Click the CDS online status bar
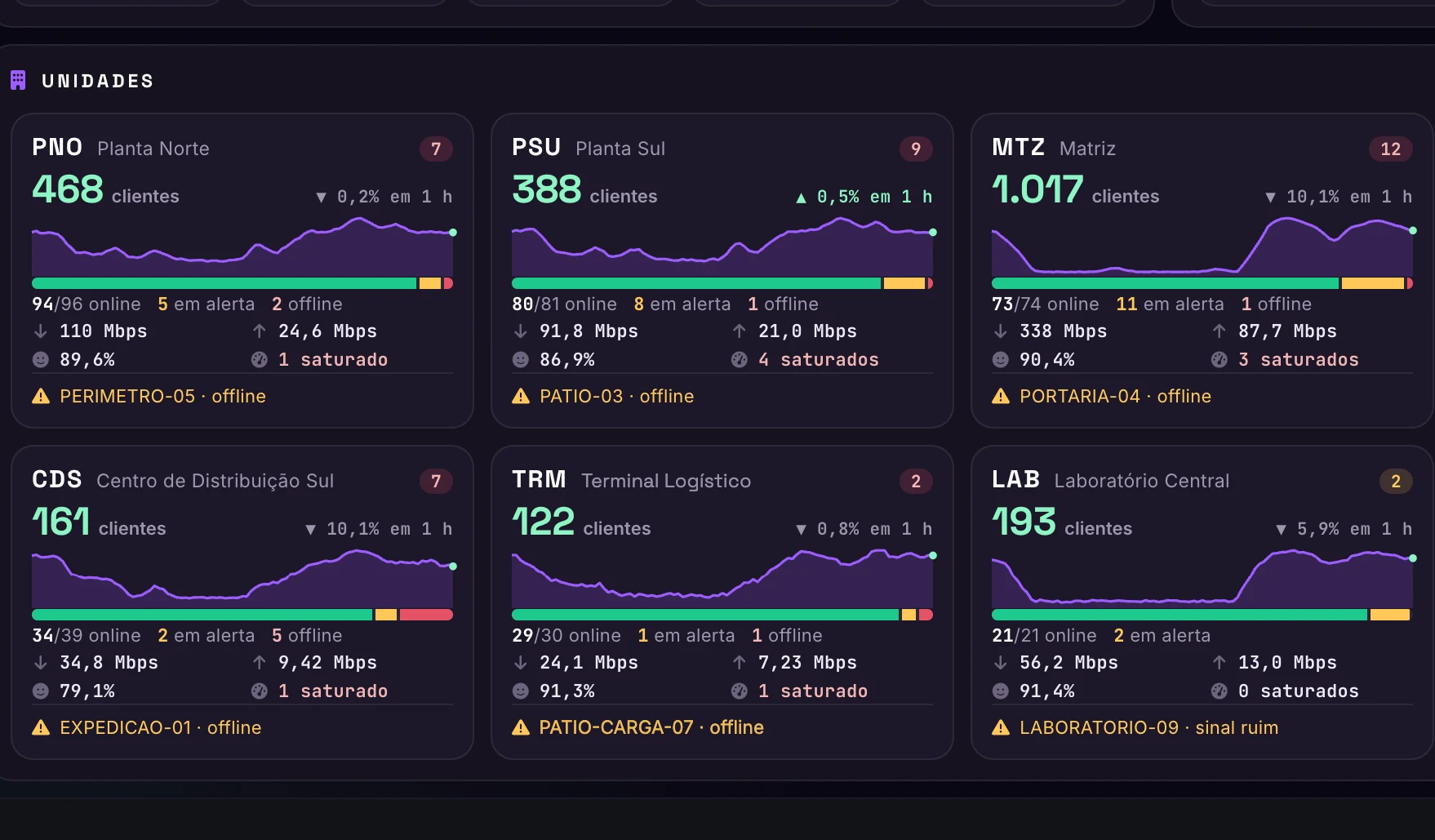The height and width of the screenshot is (840, 1435). coord(242,615)
